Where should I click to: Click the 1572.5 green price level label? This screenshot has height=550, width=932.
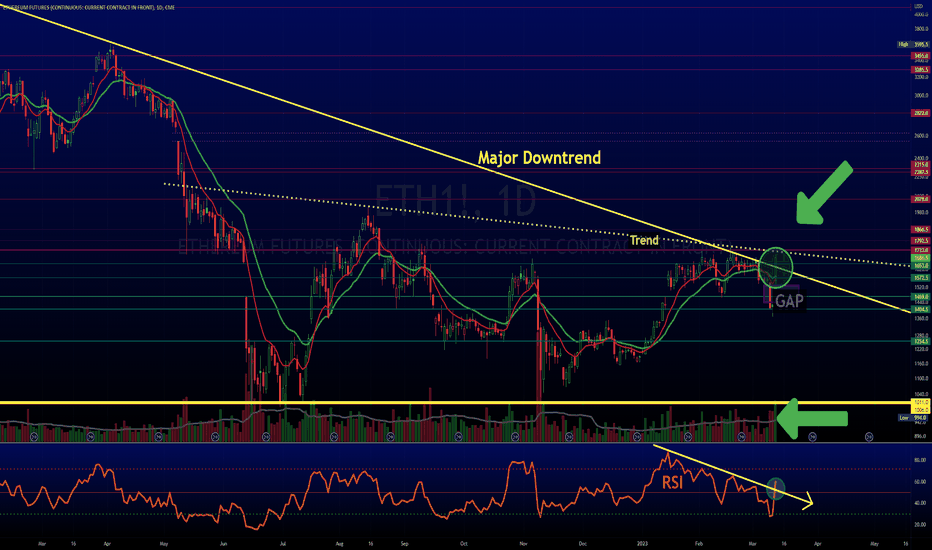pos(921,278)
